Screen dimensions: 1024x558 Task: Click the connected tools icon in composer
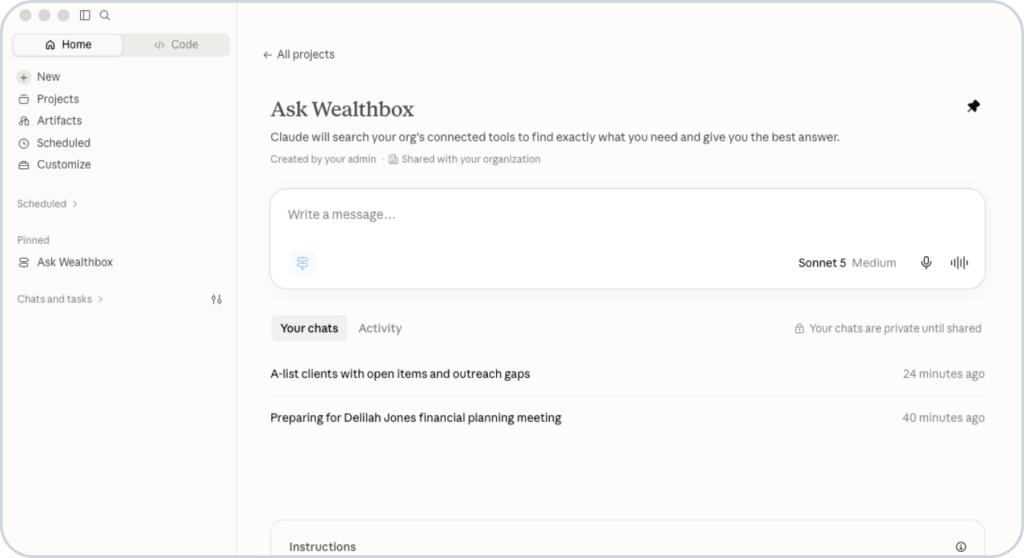[x=302, y=263]
